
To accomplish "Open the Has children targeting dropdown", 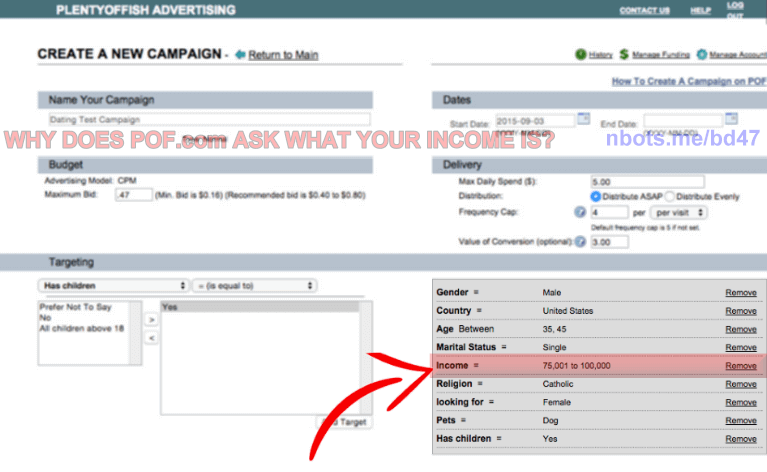I will pos(113,286).
